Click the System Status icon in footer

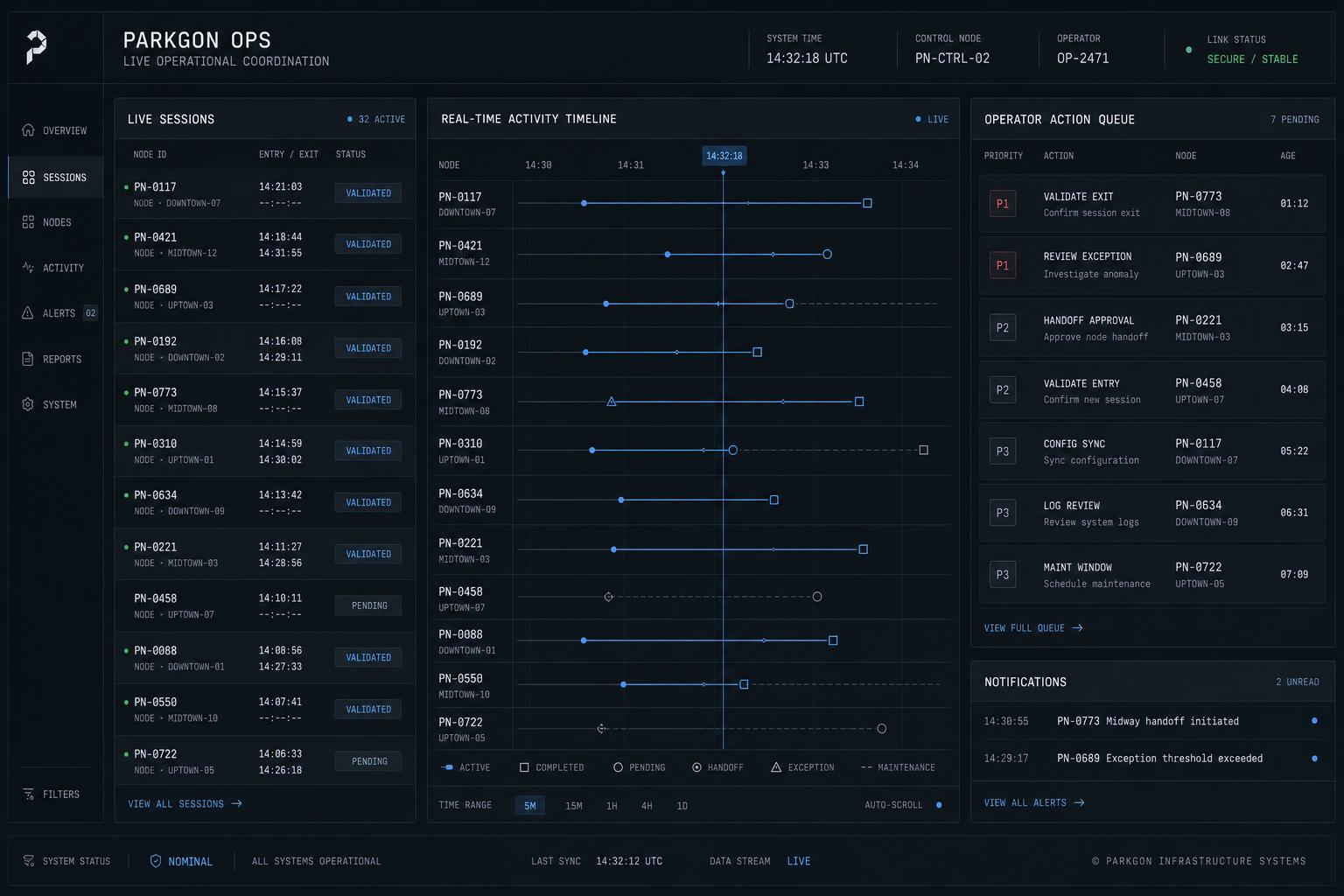28,861
